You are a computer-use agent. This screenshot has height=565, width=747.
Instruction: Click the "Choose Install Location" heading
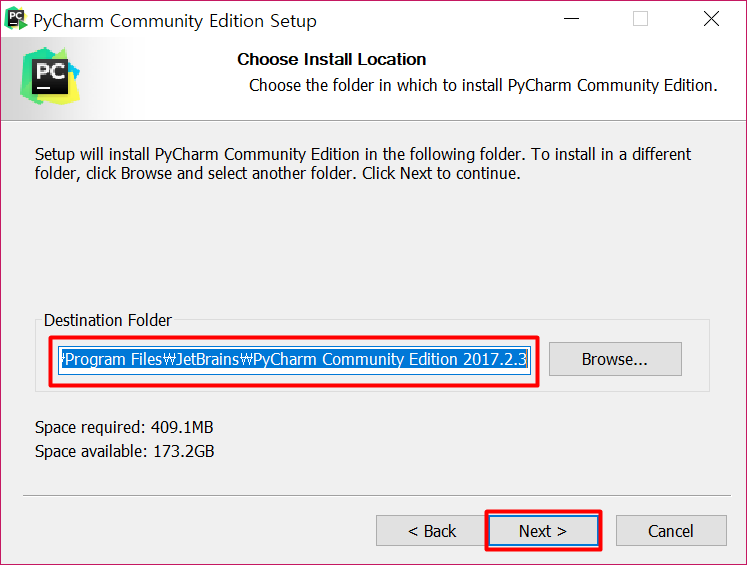(x=332, y=60)
